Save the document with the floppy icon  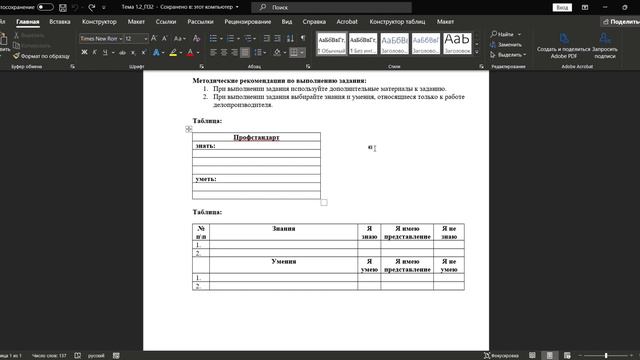(63, 7)
